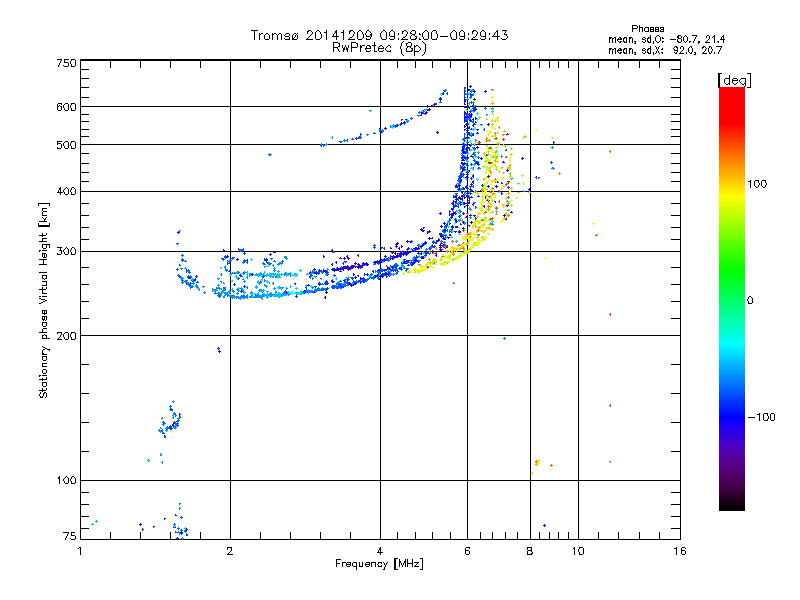
Task: Click the "1" frequency tick label
Action: pos(80,551)
